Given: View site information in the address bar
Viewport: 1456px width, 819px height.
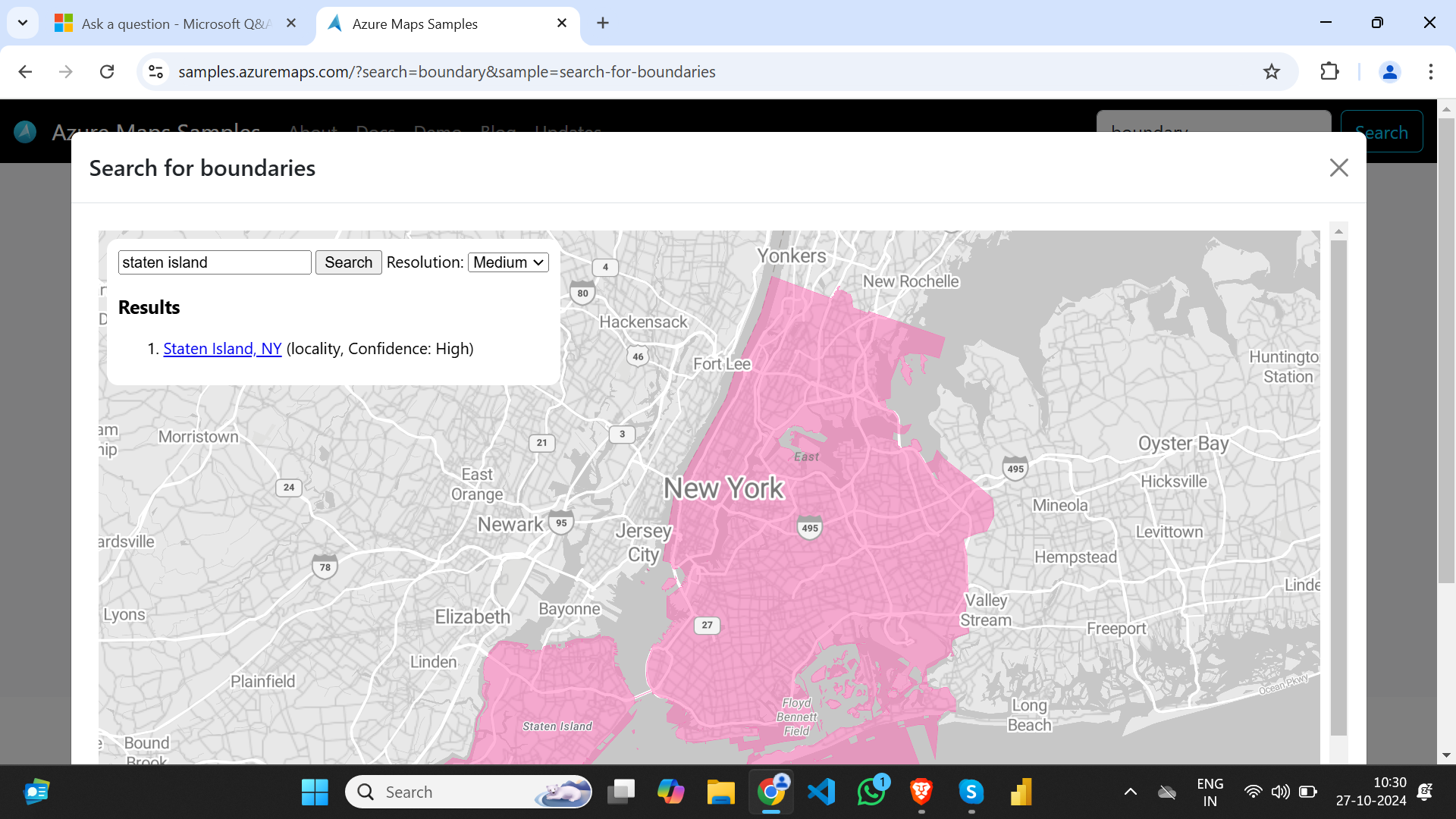Looking at the screenshot, I should click(x=155, y=71).
